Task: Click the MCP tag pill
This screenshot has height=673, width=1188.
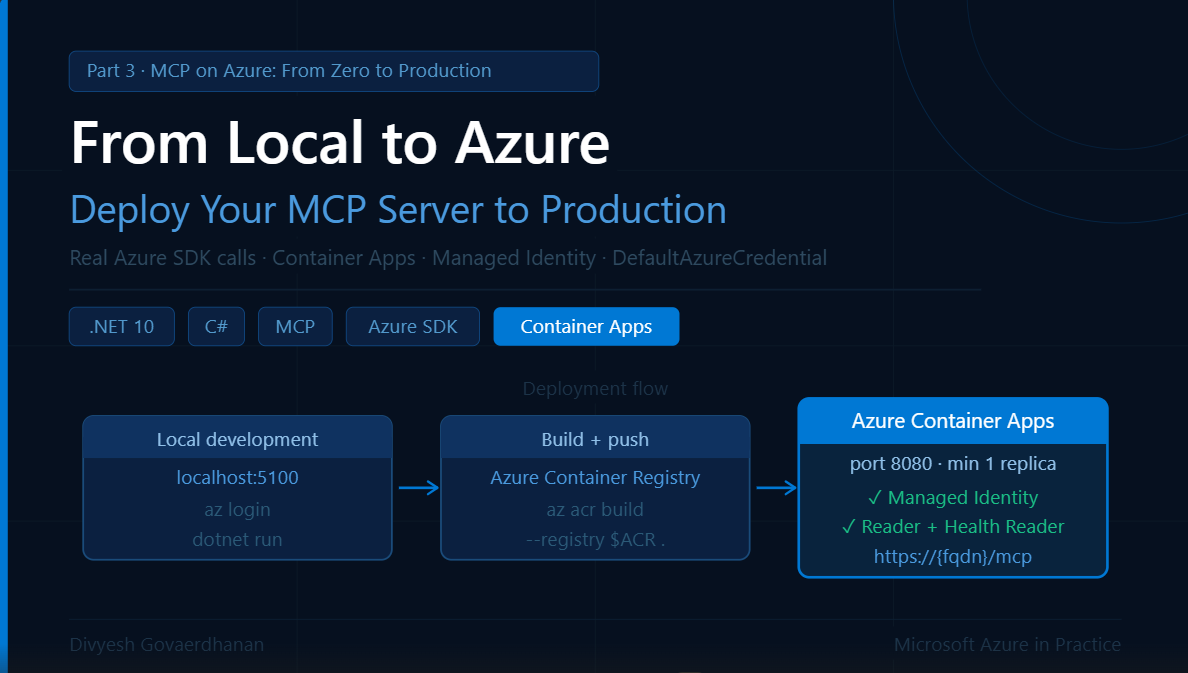Action: tap(295, 327)
